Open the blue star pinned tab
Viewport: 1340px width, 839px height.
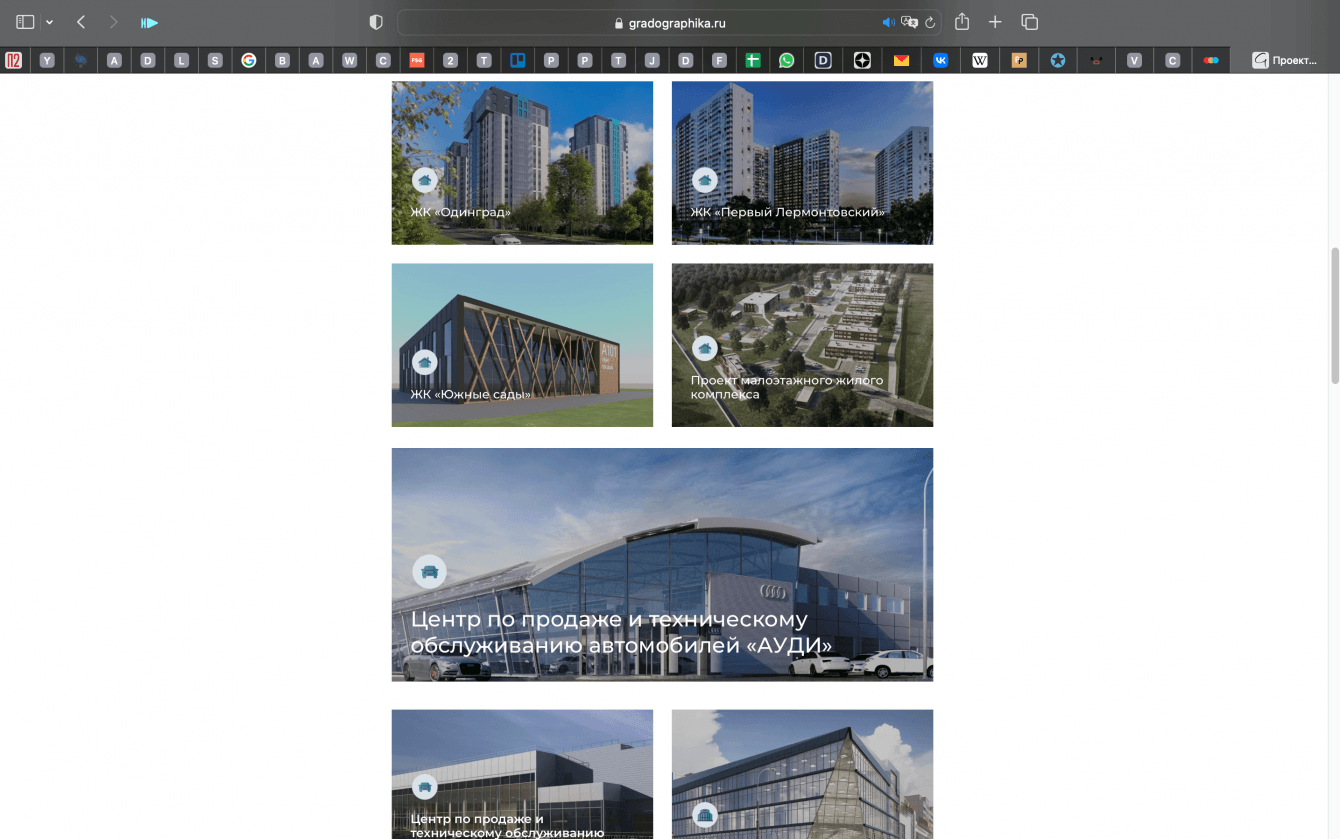[x=1058, y=60]
